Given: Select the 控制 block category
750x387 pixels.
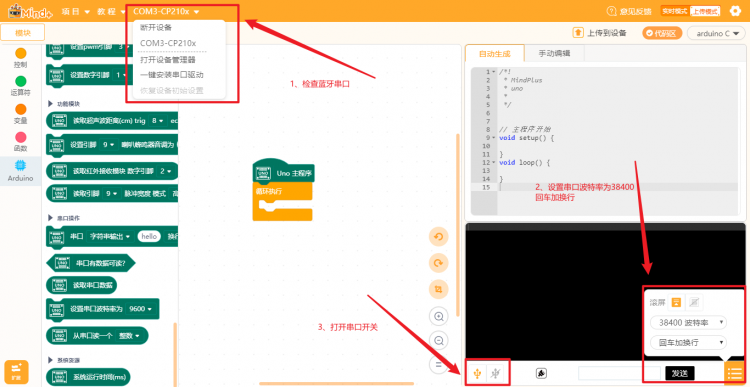Looking at the screenshot, I should point(21,58).
